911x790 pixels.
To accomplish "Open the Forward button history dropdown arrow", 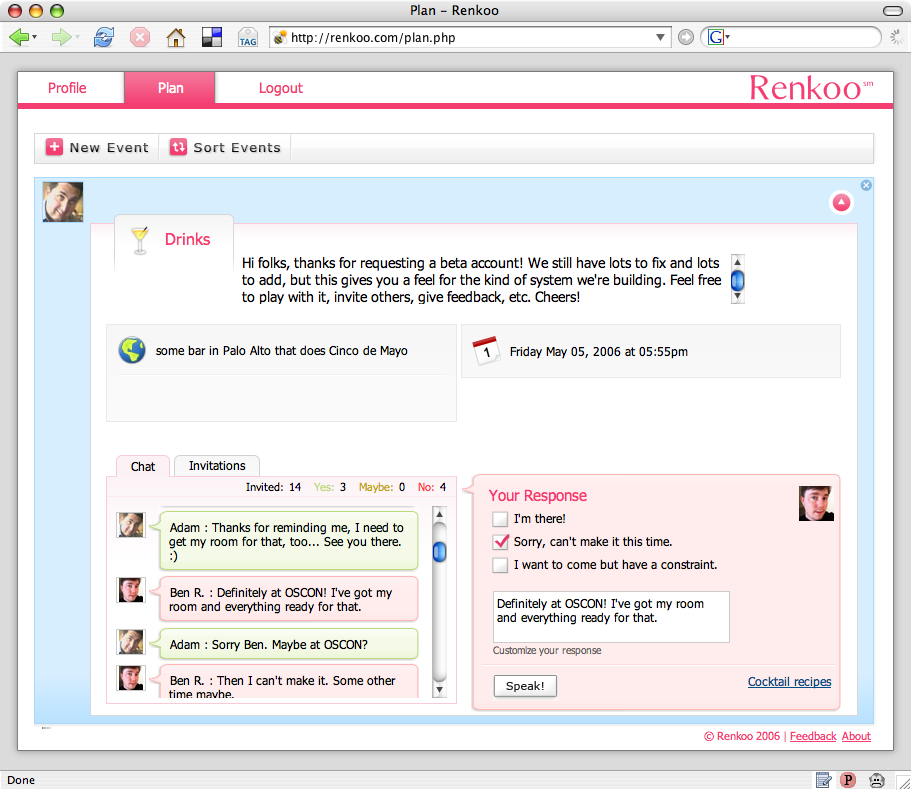I will click(x=77, y=38).
